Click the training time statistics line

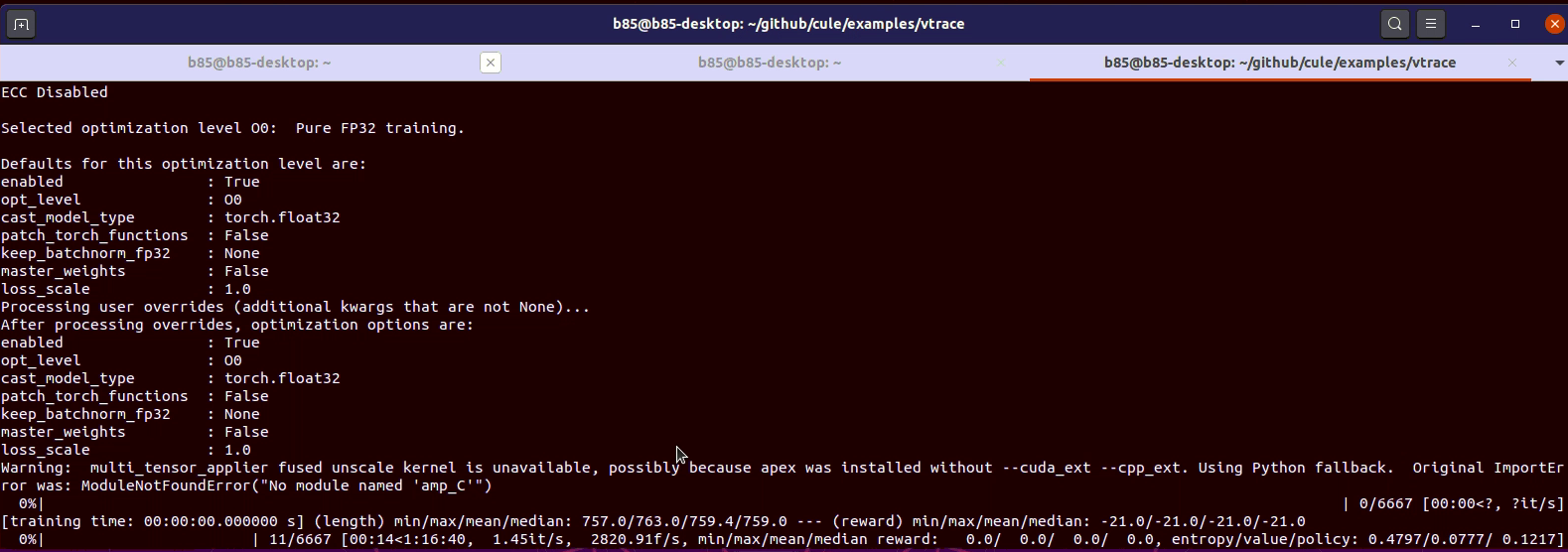click(x=653, y=521)
